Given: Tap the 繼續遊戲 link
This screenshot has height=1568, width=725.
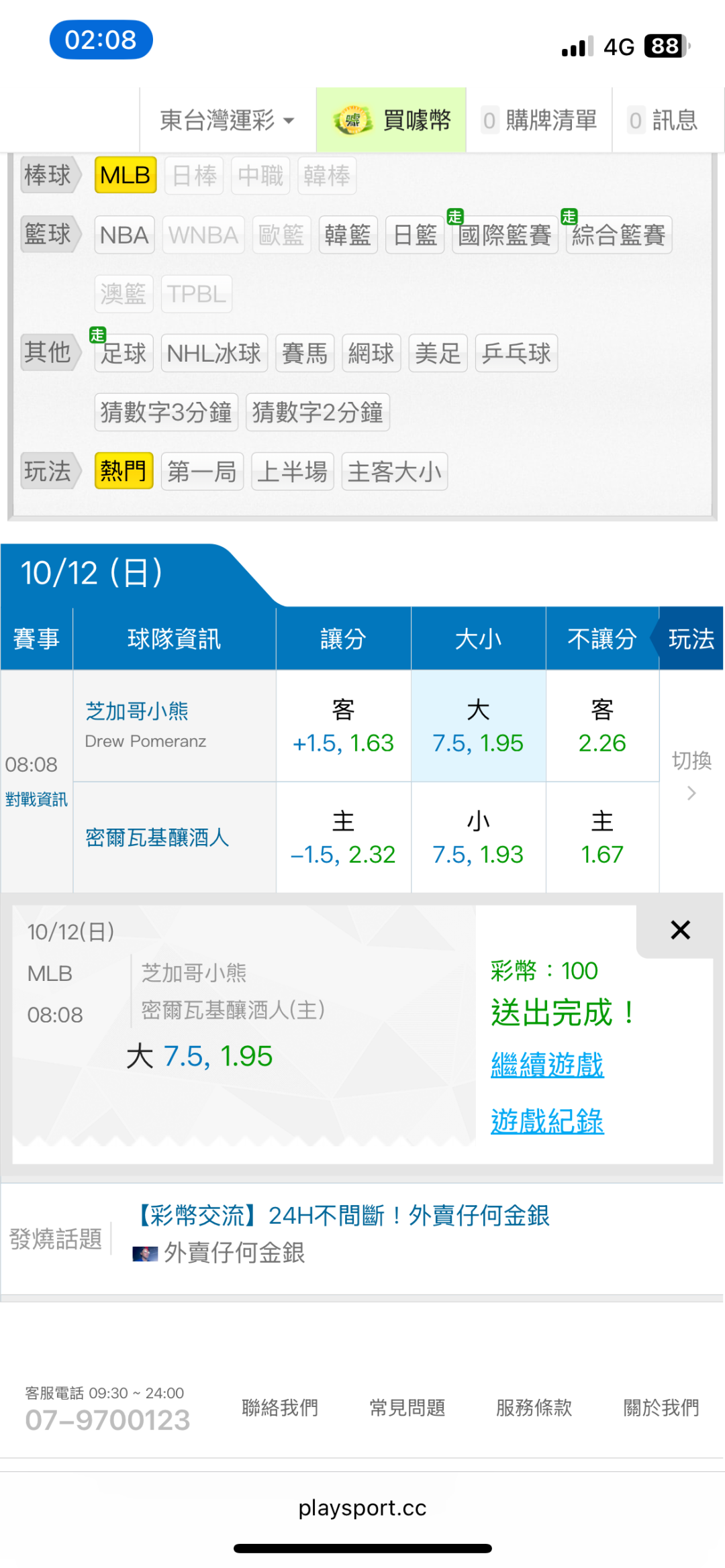Looking at the screenshot, I should point(547,1065).
